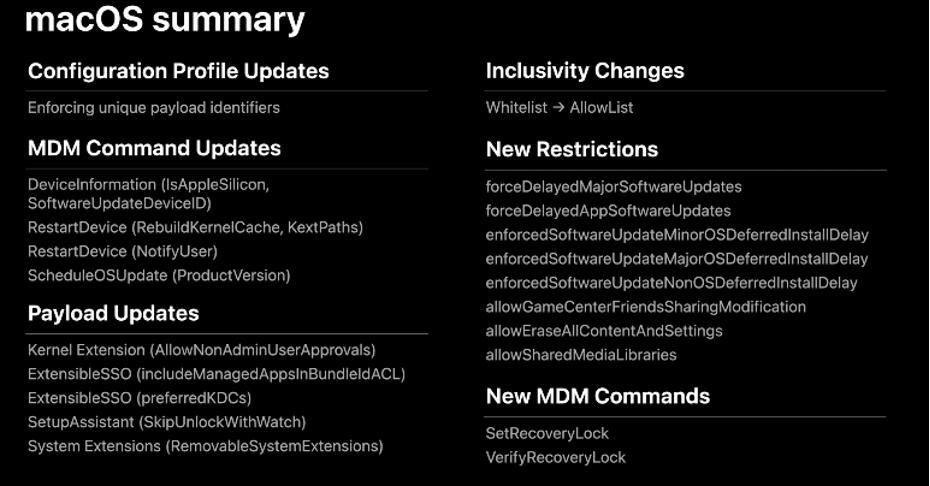Click "Kernel Extension (AllowNonAdminUserApprovals)" line
The height and width of the screenshot is (486, 930).
(x=201, y=350)
